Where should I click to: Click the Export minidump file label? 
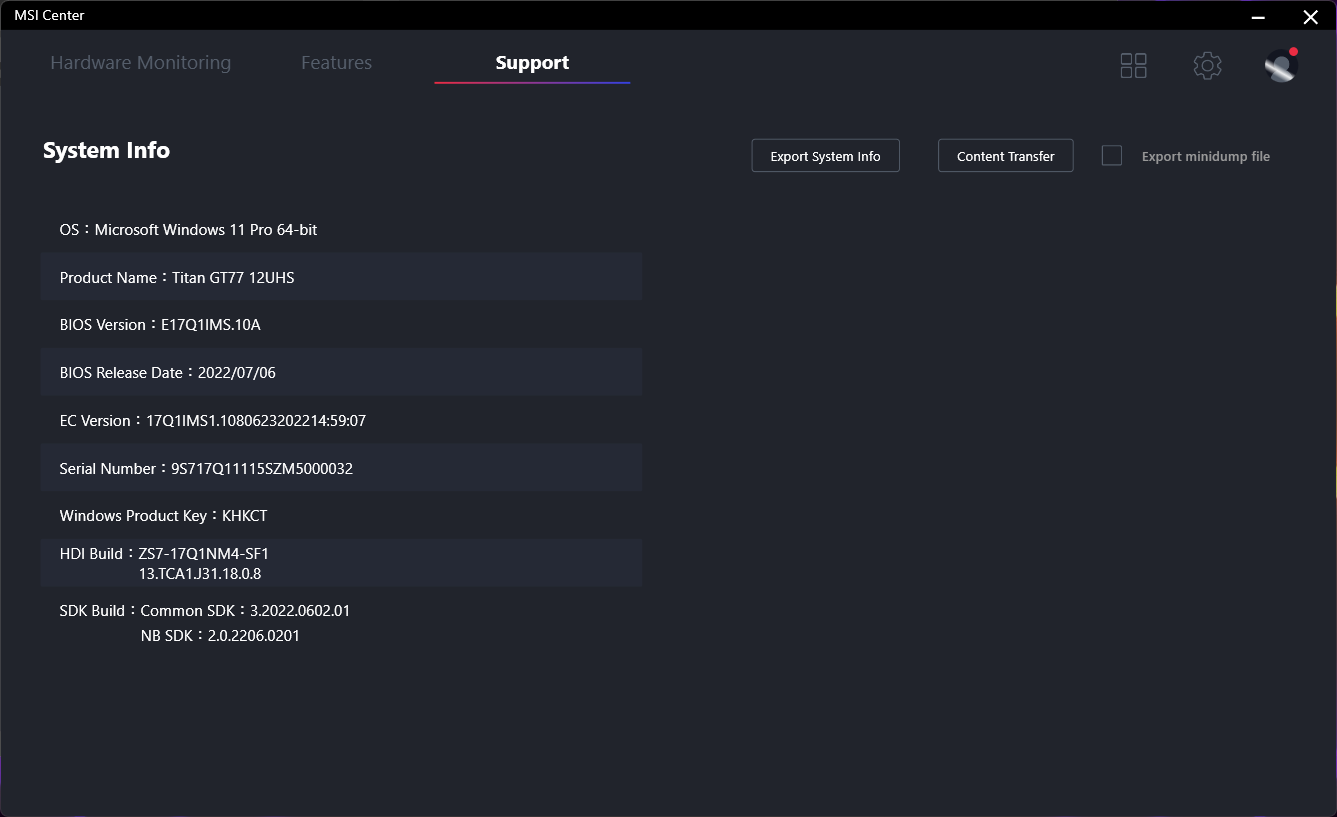coord(1205,157)
